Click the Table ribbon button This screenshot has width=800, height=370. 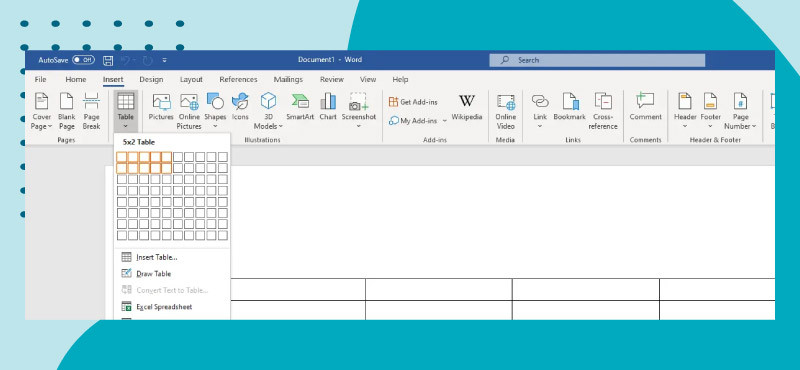(x=126, y=111)
